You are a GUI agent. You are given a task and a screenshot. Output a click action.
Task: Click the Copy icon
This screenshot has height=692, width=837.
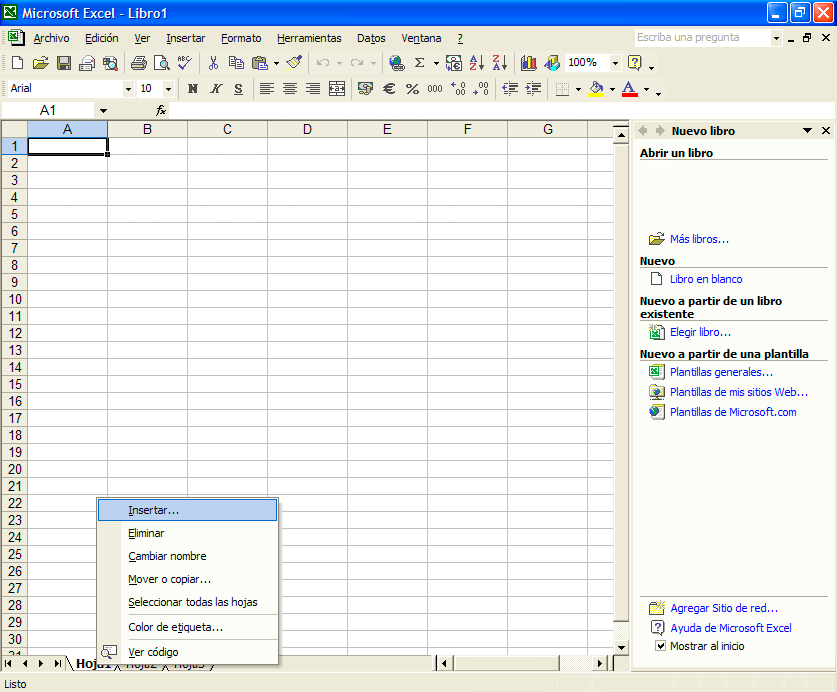click(236, 63)
